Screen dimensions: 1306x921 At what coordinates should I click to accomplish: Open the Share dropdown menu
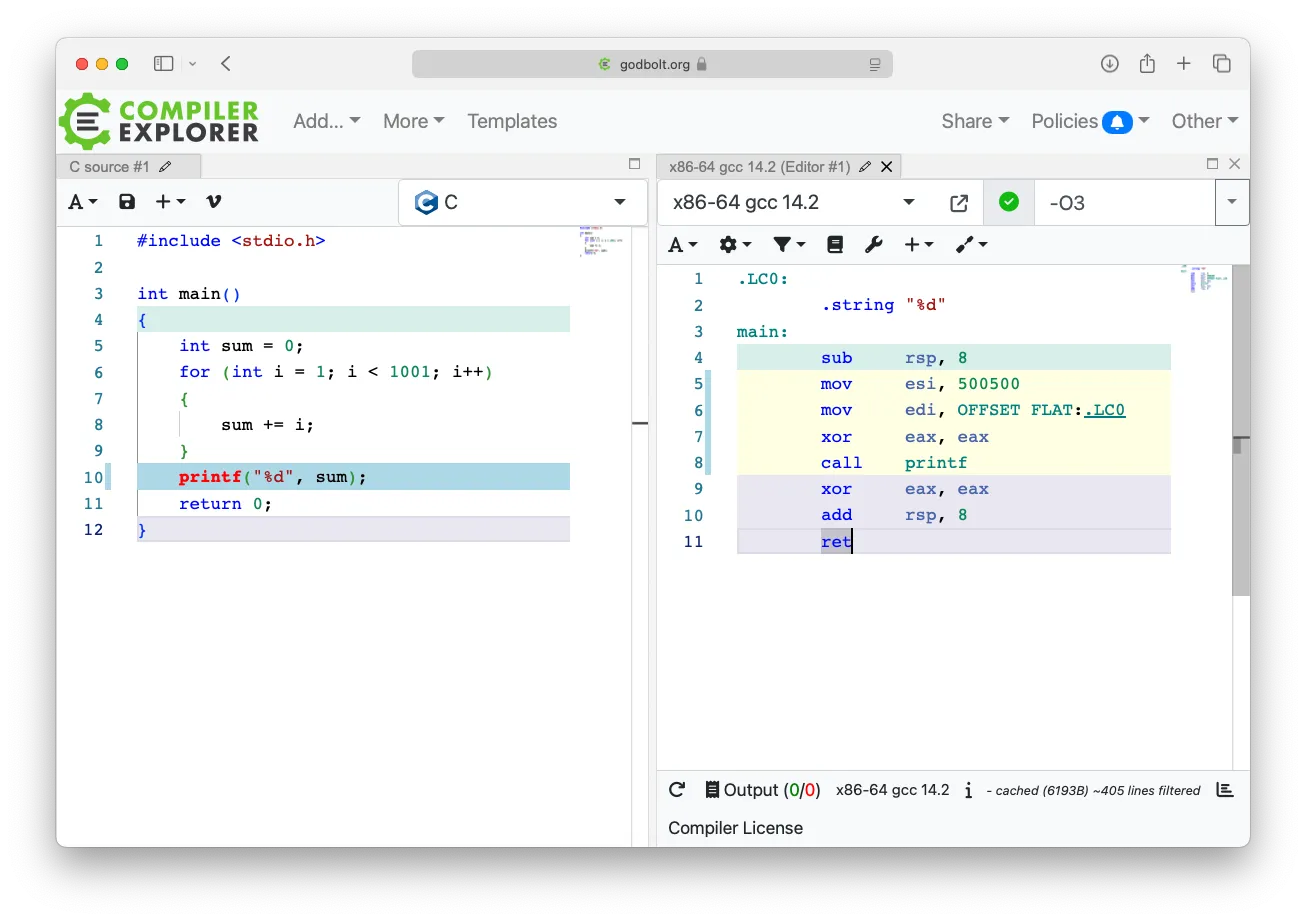click(x=975, y=121)
